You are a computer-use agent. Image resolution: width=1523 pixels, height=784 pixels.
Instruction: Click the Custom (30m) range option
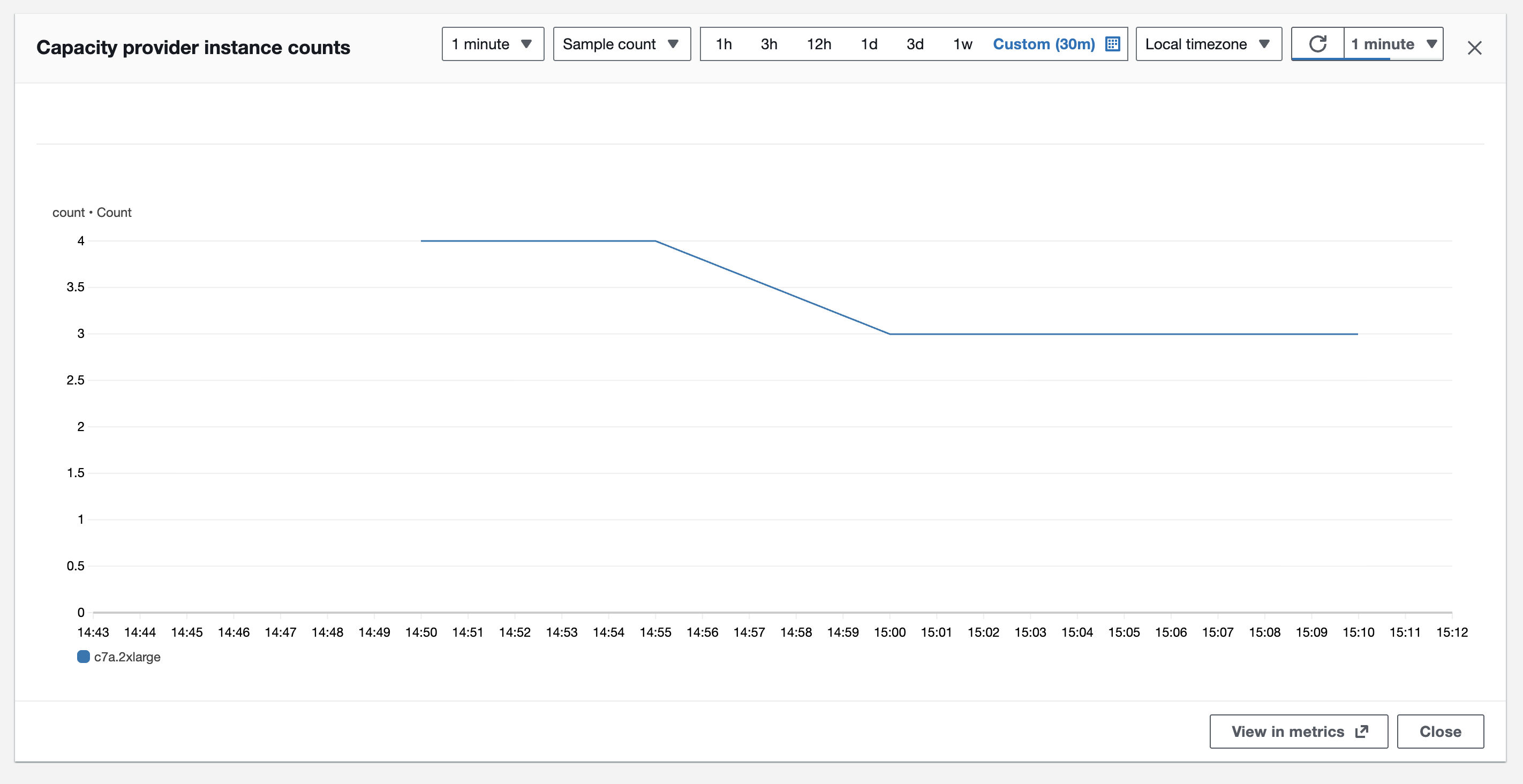[x=1044, y=44]
